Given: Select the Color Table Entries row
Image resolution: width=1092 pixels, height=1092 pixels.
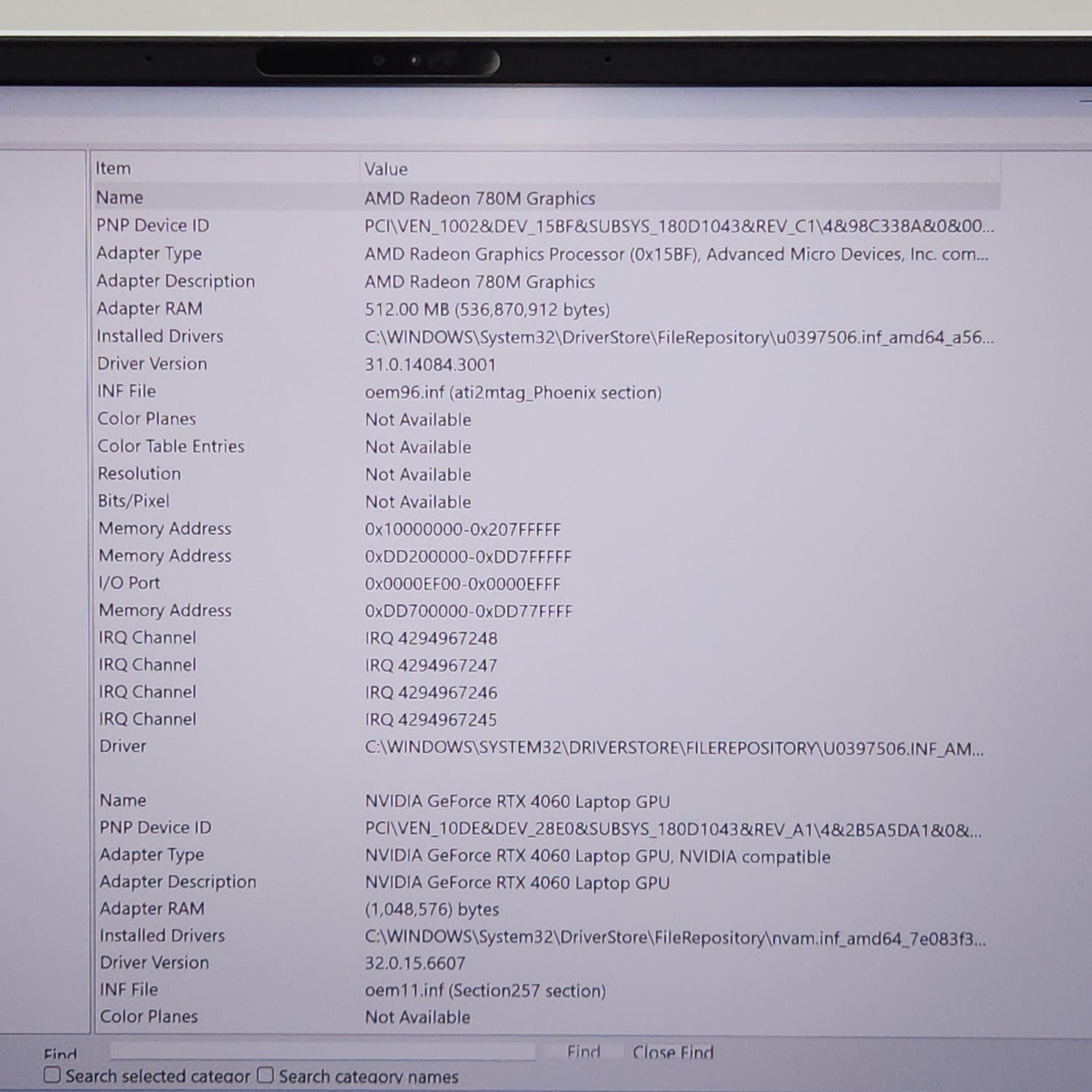Looking at the screenshot, I should [x=418, y=447].
